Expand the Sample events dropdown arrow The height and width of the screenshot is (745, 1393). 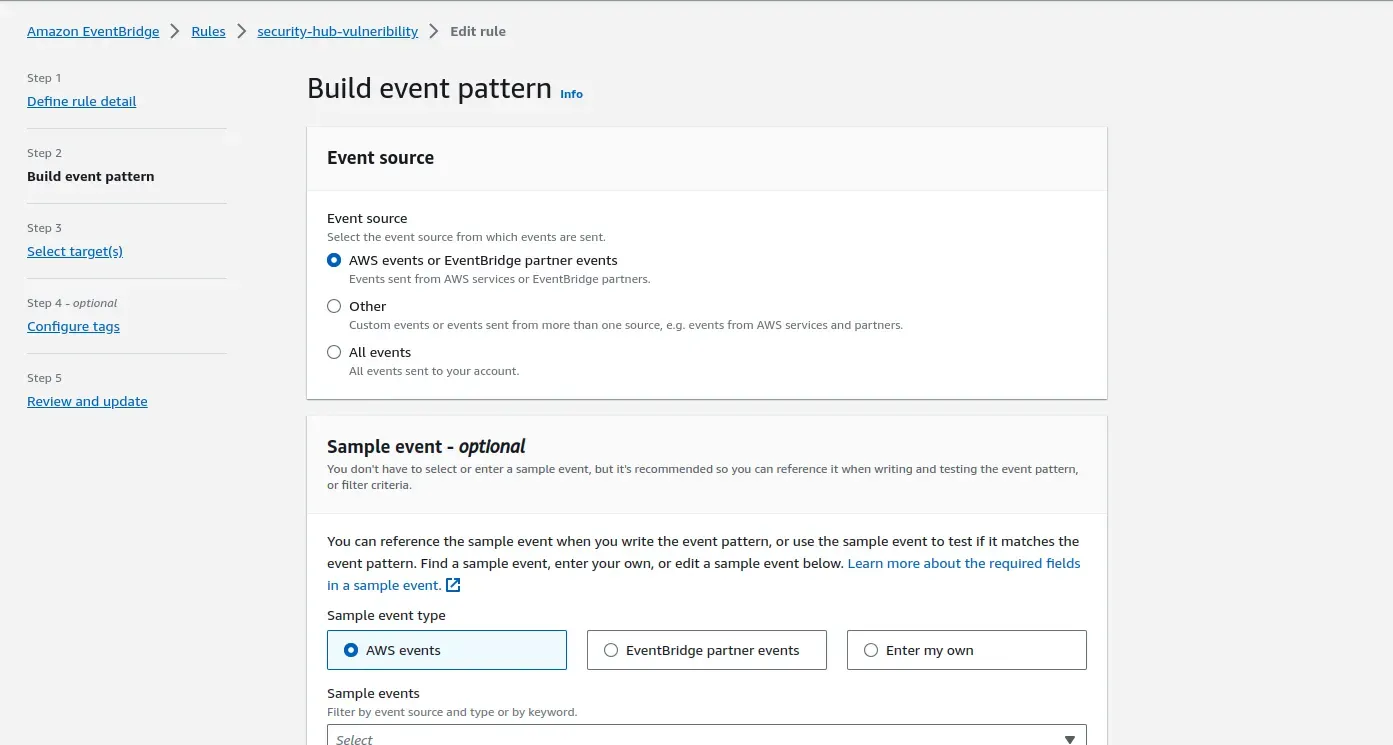point(1069,739)
